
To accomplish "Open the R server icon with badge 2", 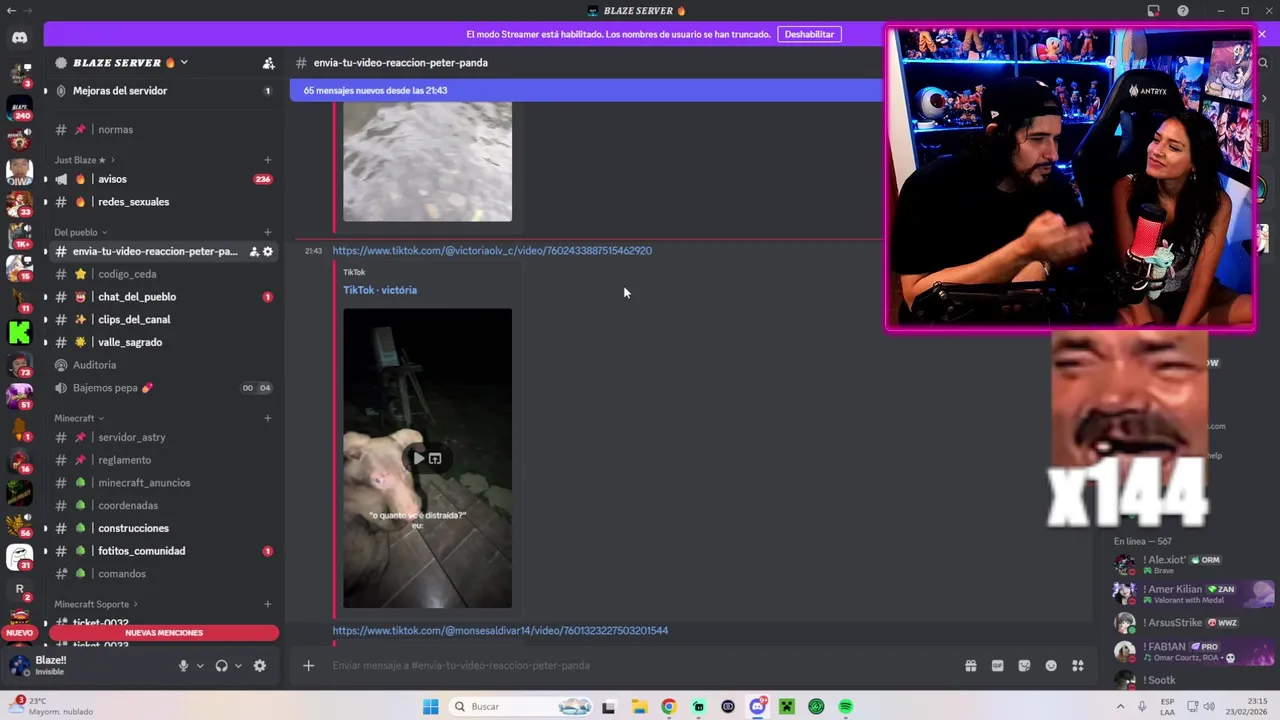I will [19, 590].
